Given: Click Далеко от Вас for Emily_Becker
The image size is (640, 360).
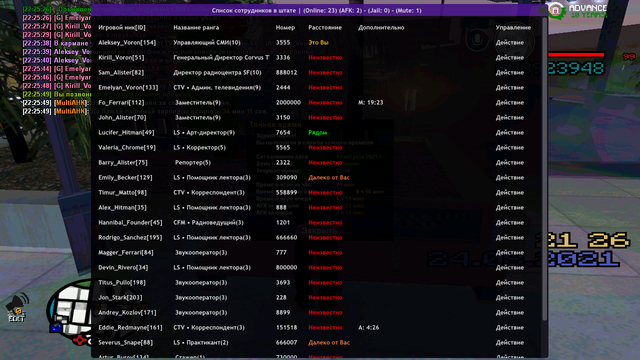Looking at the screenshot, I should click(329, 178).
